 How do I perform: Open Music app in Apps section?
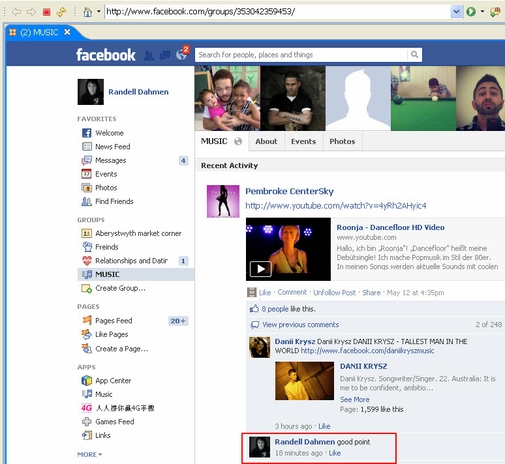point(104,394)
